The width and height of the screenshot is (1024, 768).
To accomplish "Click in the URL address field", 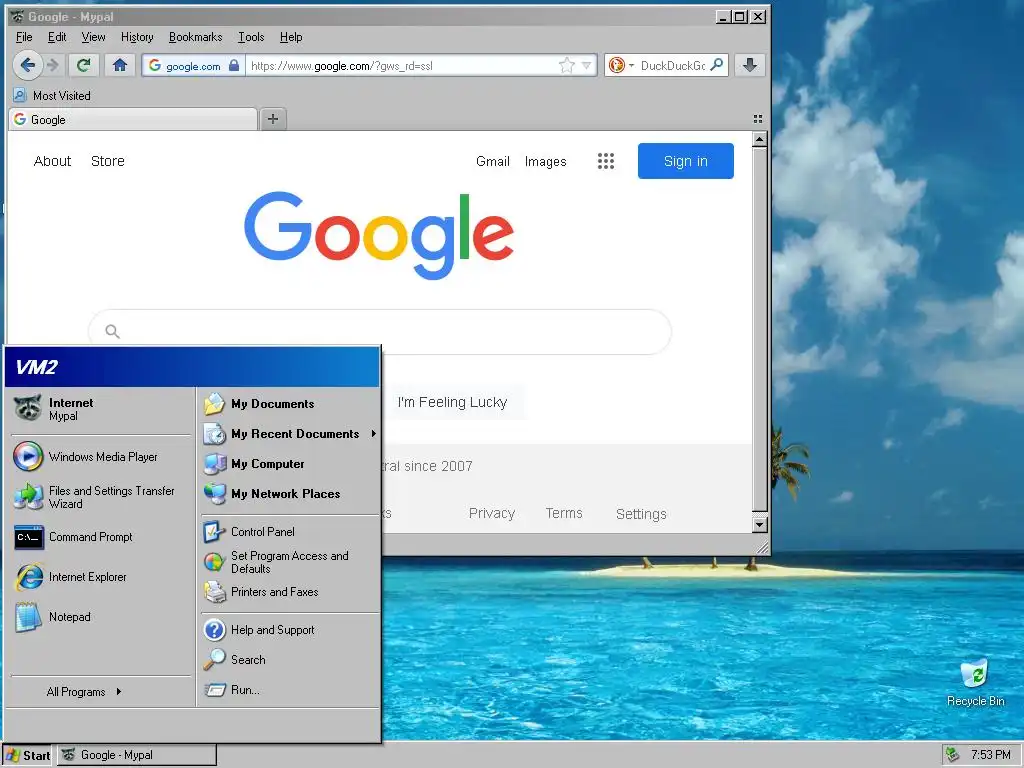I will click(402, 65).
